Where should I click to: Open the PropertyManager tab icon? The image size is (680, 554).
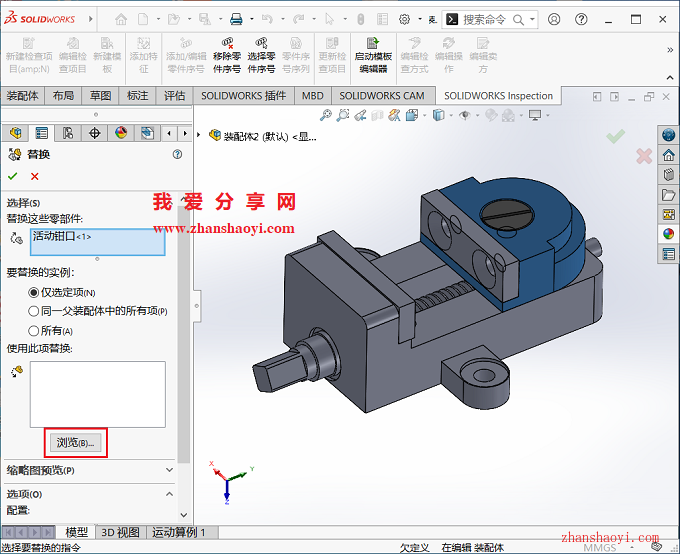(x=42, y=133)
